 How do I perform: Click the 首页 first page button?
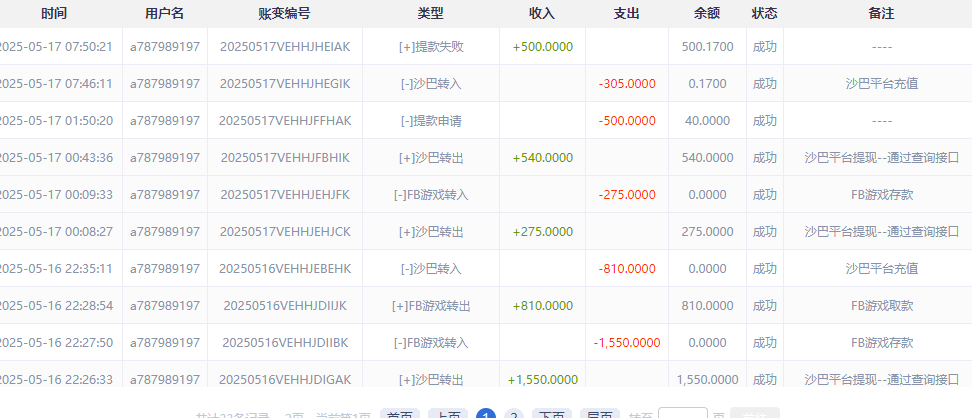click(x=400, y=414)
